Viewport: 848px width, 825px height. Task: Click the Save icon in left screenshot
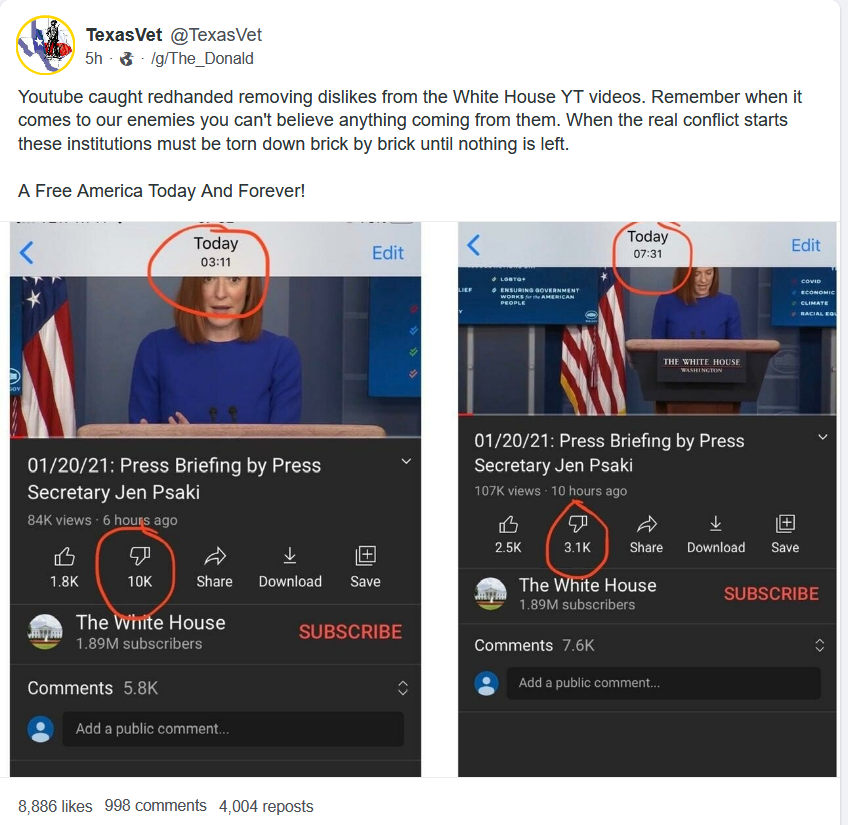point(365,556)
